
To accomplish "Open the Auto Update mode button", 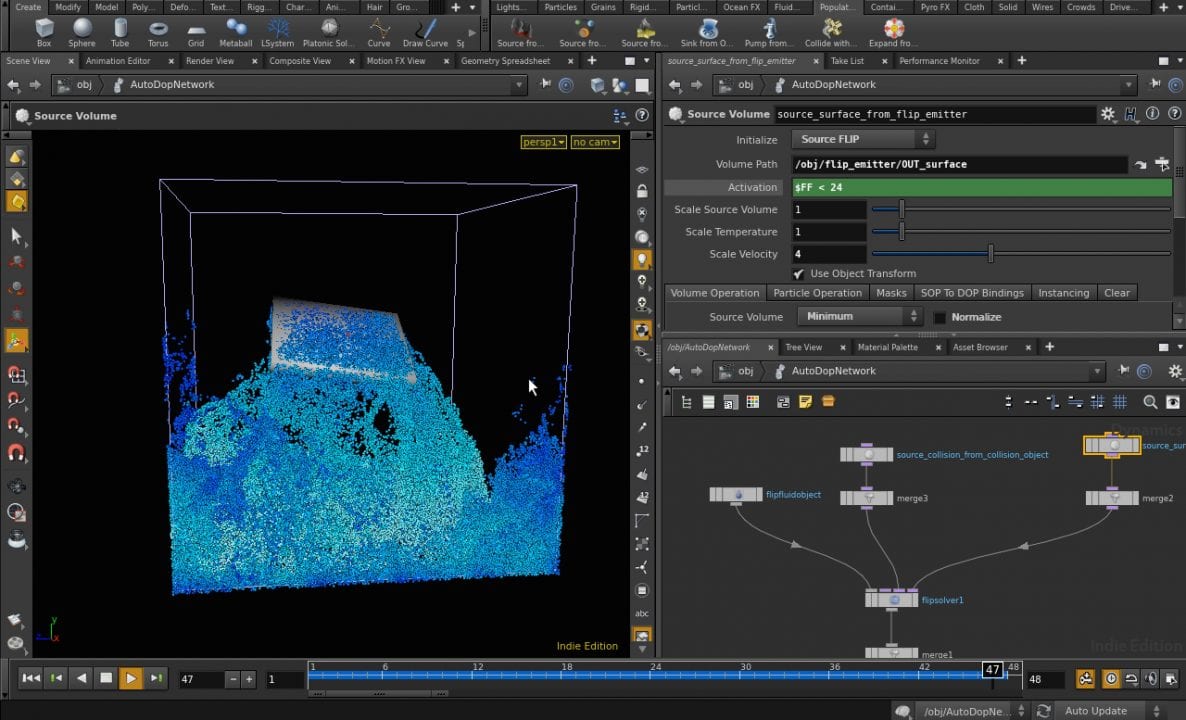I will point(1095,711).
